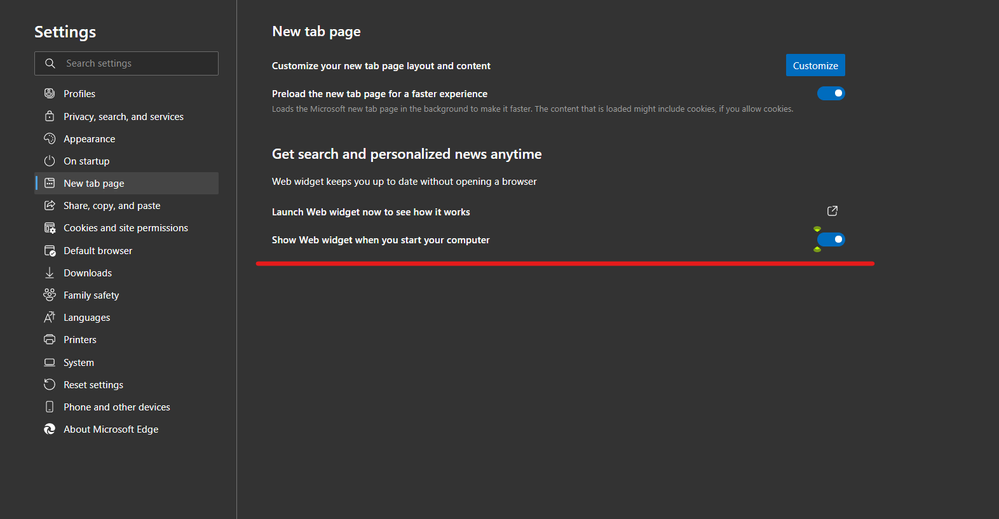This screenshot has width=999, height=519.
Task: Click the Appearance palette icon
Action: click(x=50, y=138)
